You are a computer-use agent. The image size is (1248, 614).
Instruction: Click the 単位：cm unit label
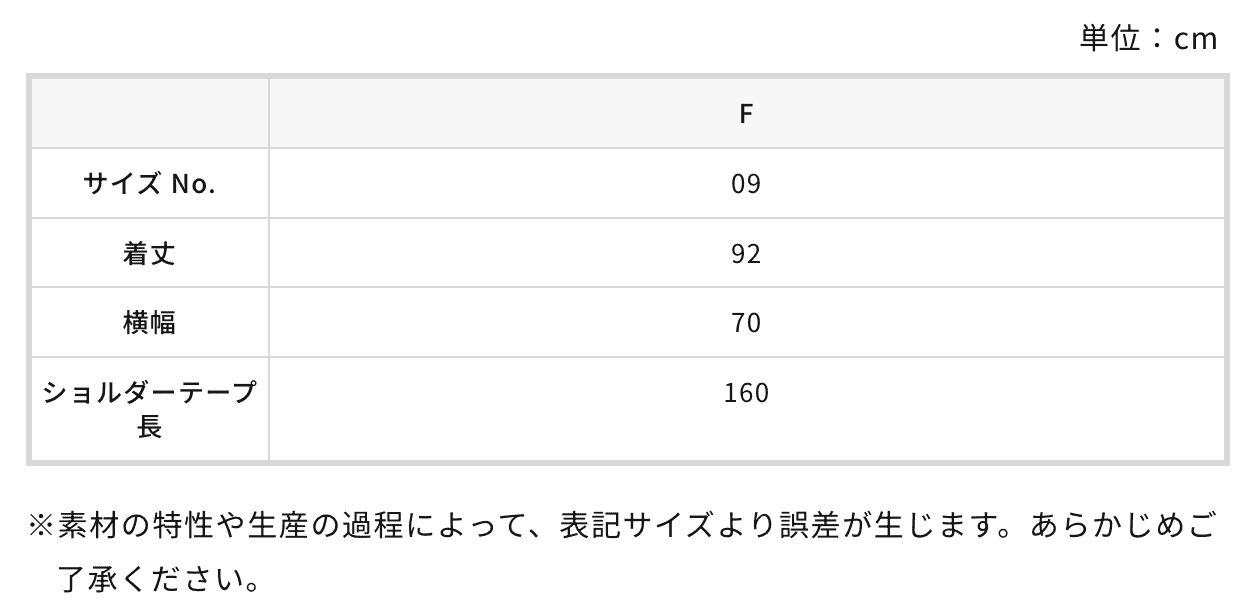click(1148, 38)
